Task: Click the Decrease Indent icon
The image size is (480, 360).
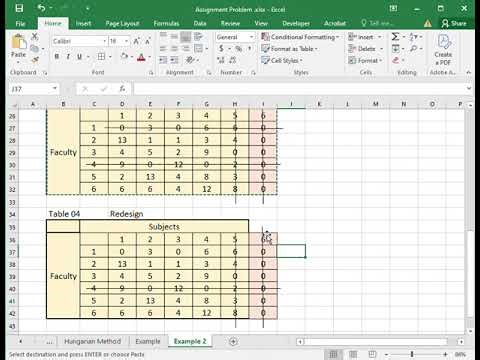Action: (163, 60)
